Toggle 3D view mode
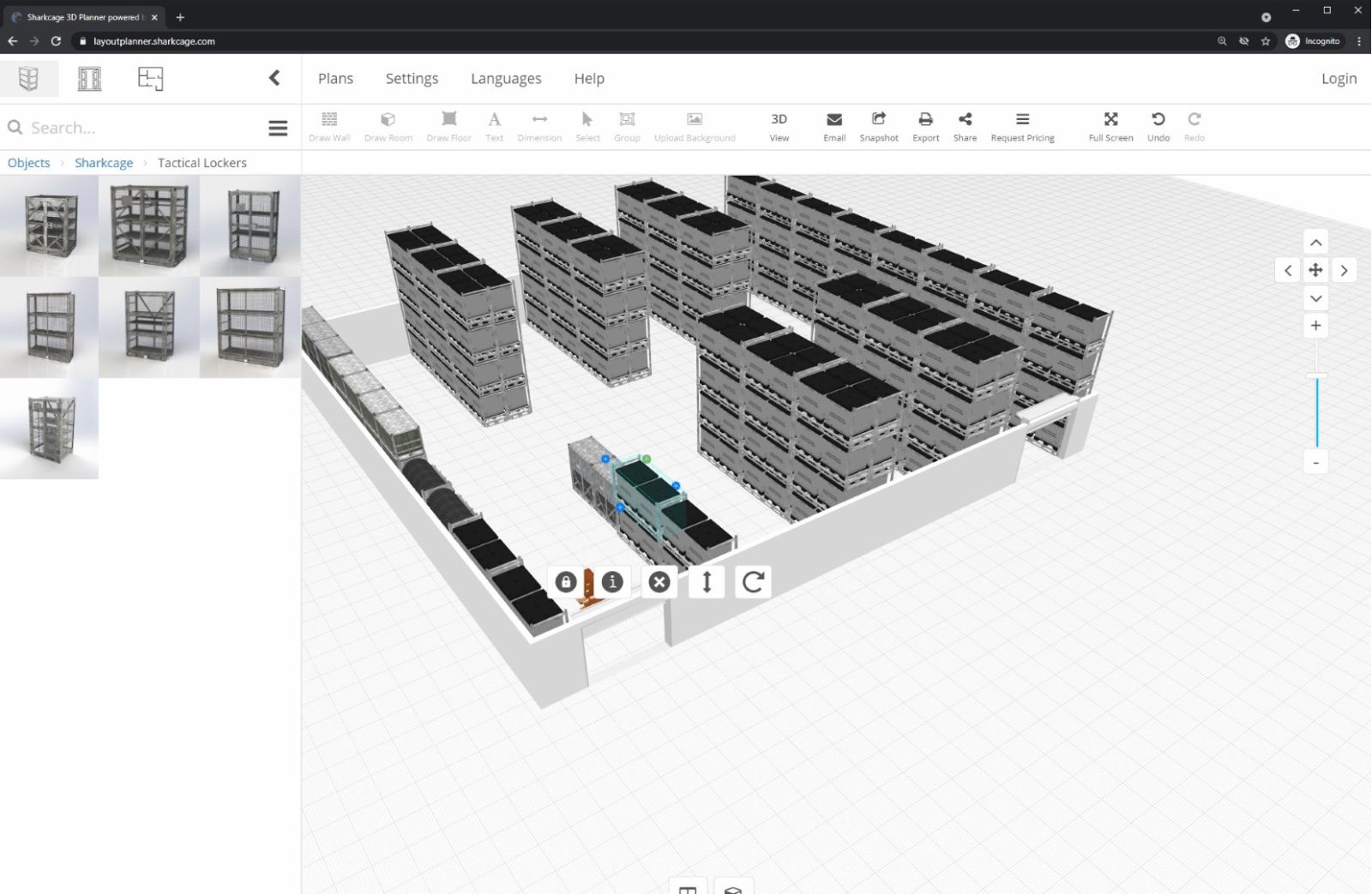Screen dimensions: 1372x894 coord(779,126)
